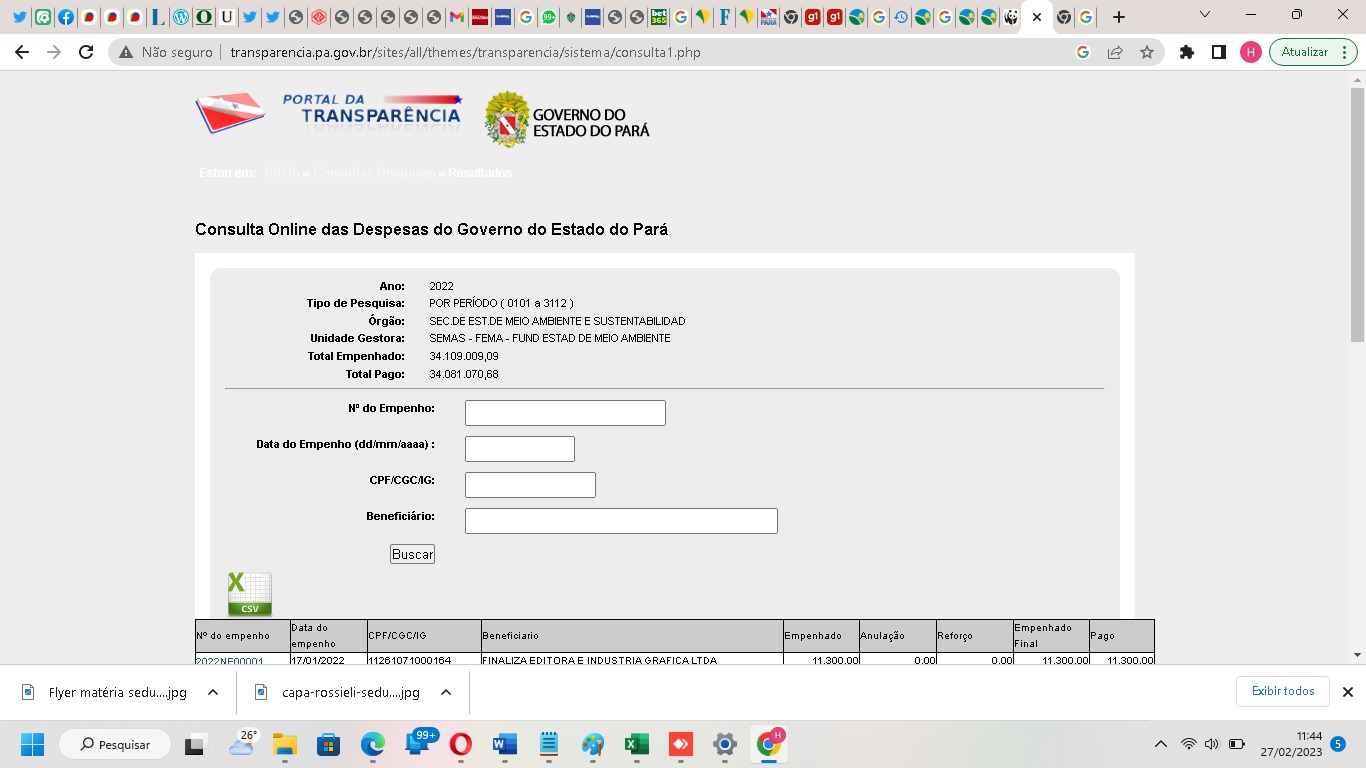This screenshot has width=1366, height=768.
Task: Click the 'Não seguro' site security warning
Action: (166, 52)
